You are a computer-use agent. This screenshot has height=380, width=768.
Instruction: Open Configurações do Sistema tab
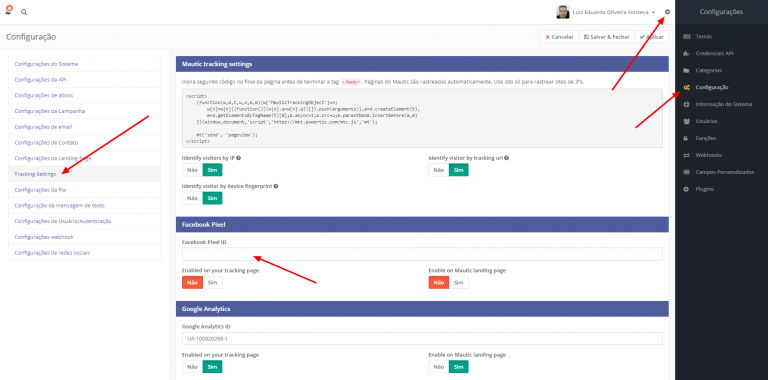[84, 64]
